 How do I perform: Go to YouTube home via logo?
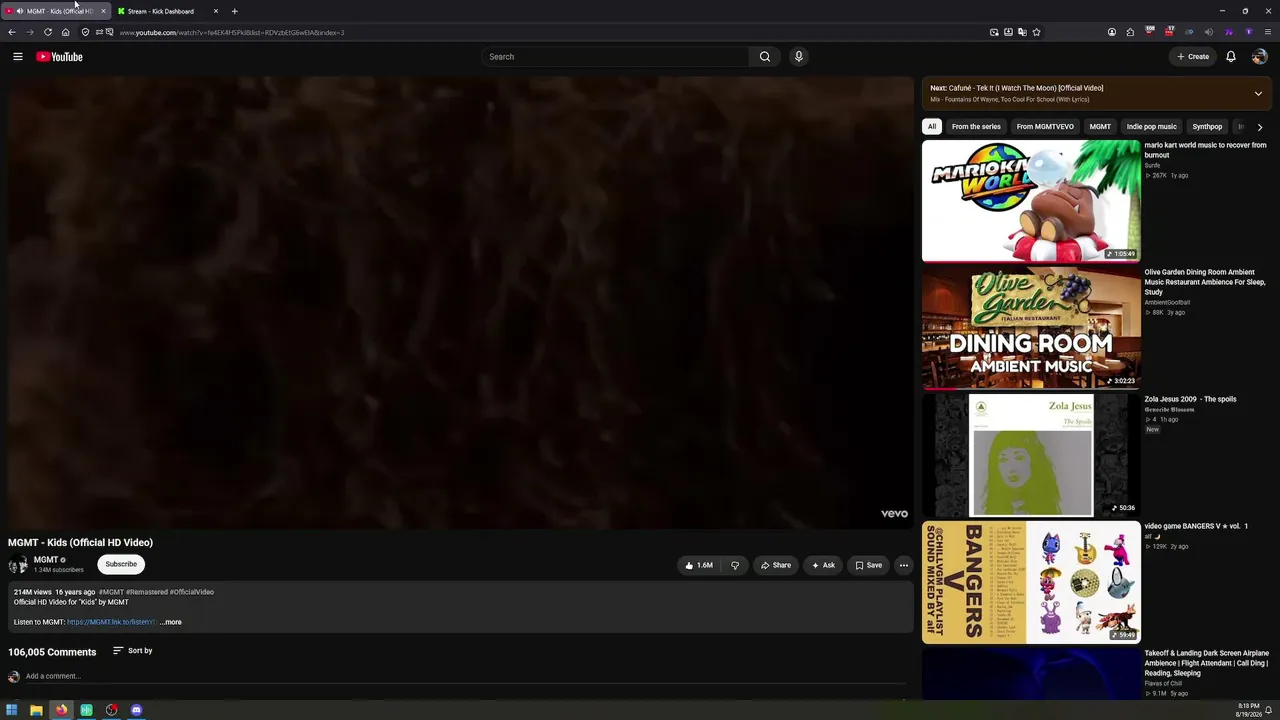(59, 57)
